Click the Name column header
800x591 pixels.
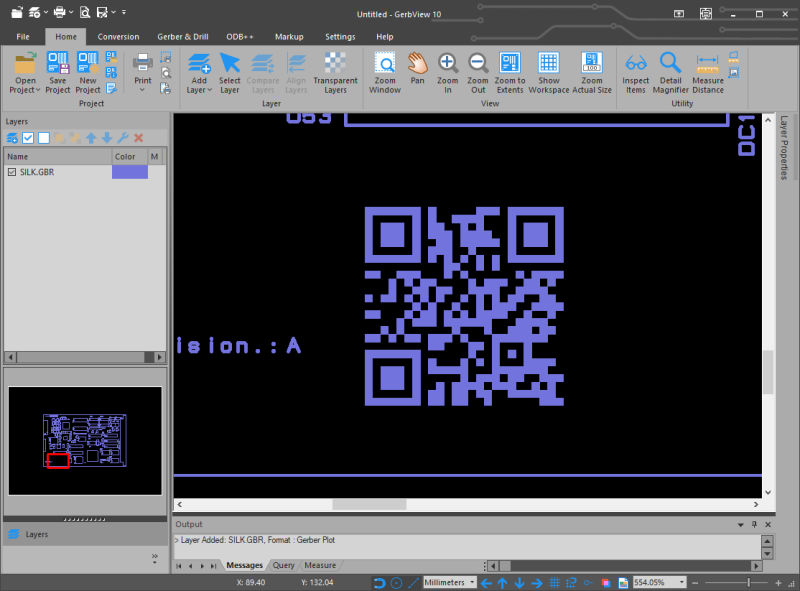(58, 157)
